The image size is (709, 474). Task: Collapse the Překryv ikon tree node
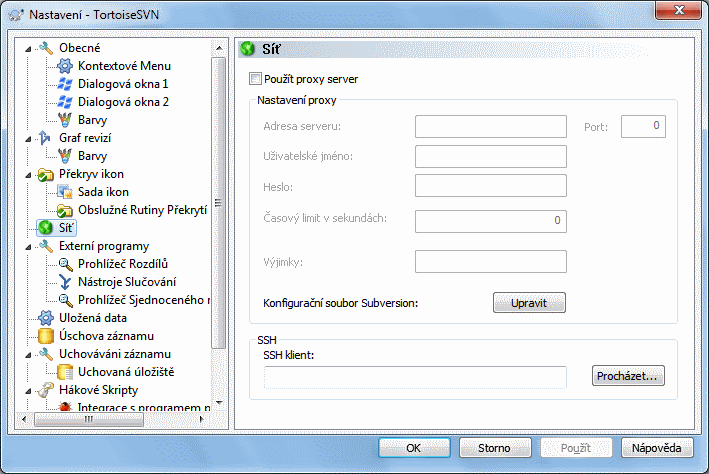tap(28, 175)
